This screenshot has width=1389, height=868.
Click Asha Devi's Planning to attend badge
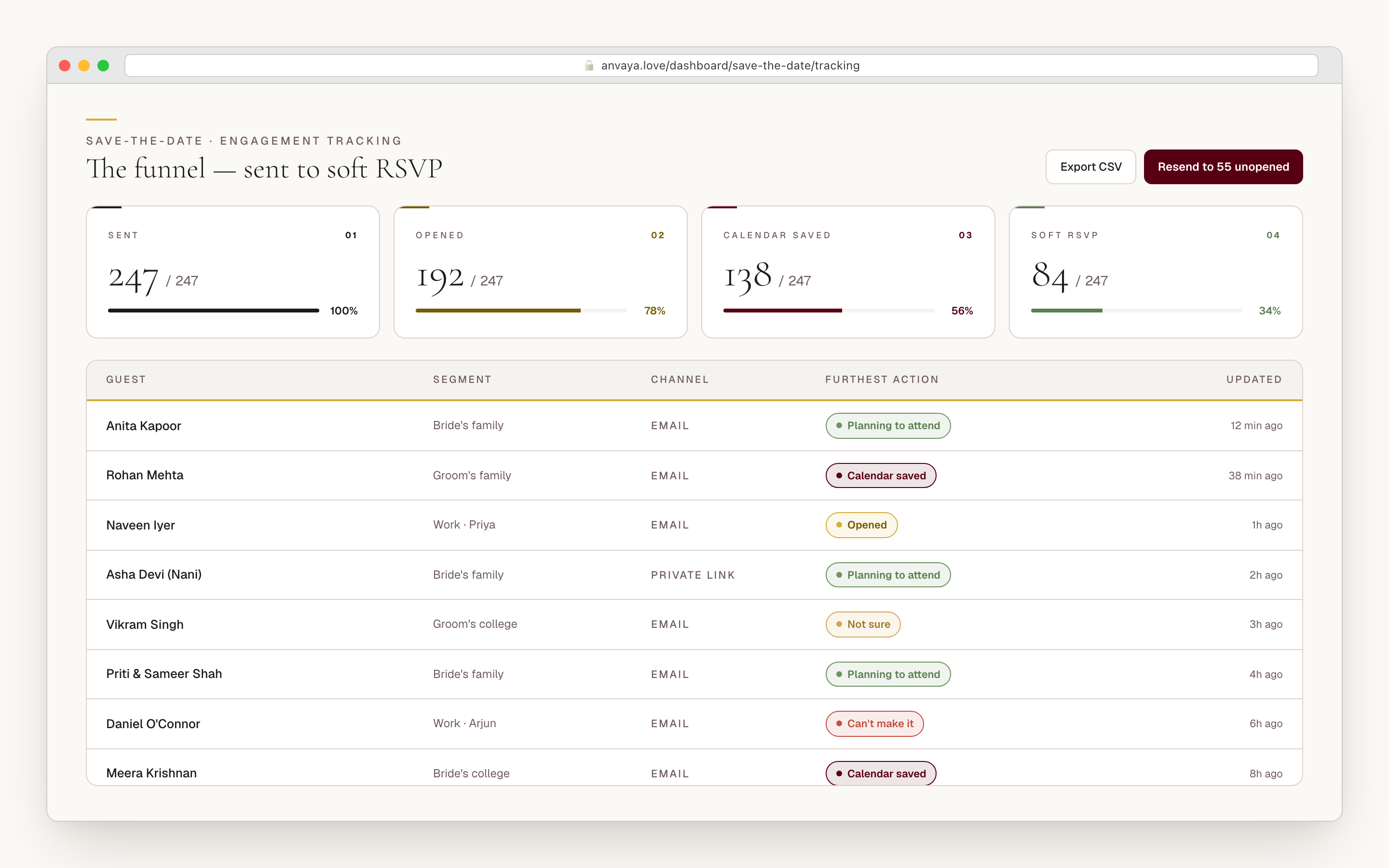(x=888, y=575)
